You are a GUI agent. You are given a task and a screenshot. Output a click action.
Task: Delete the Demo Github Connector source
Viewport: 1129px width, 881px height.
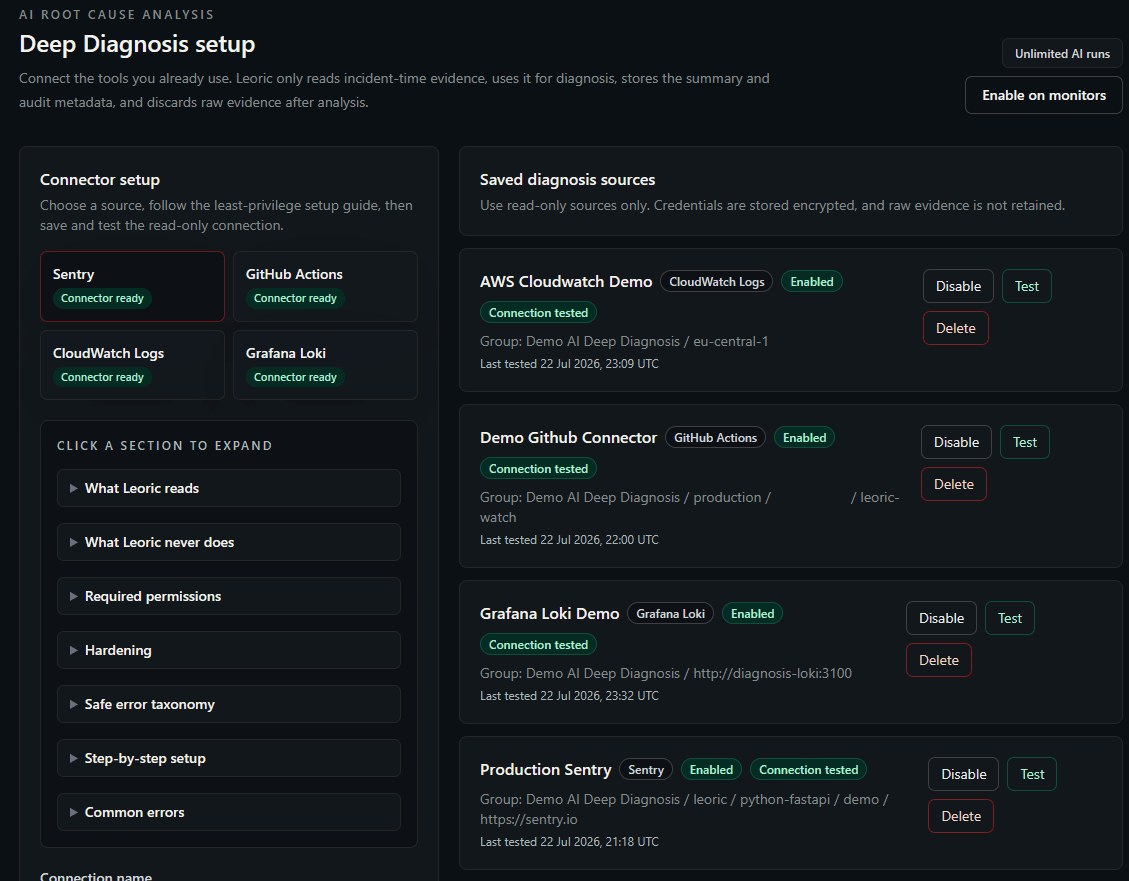coord(953,484)
